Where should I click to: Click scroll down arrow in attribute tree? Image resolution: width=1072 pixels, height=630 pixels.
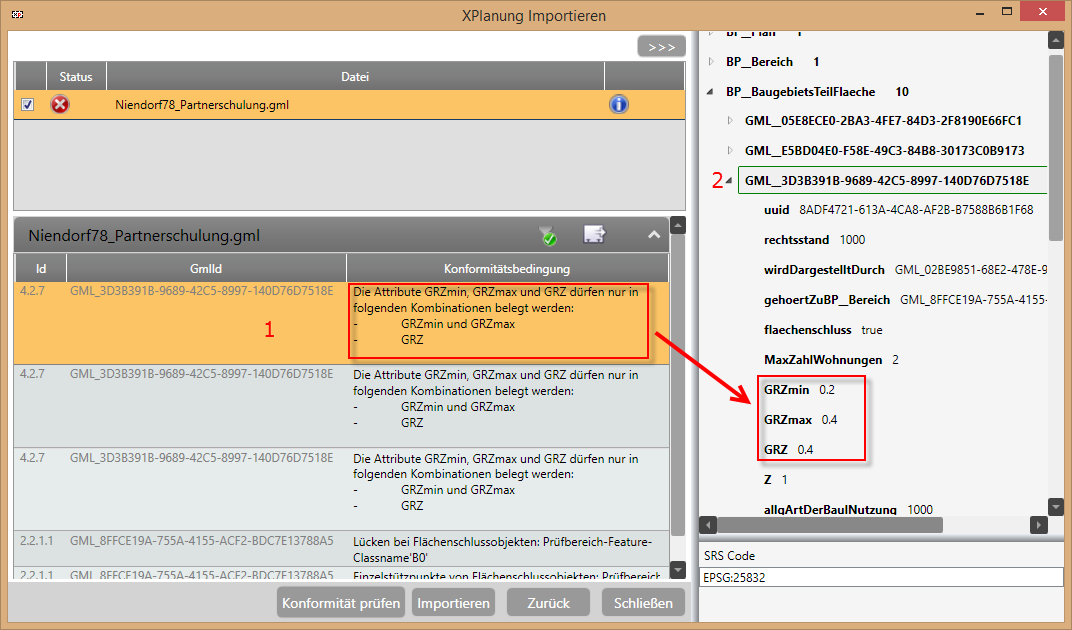coord(1055,507)
